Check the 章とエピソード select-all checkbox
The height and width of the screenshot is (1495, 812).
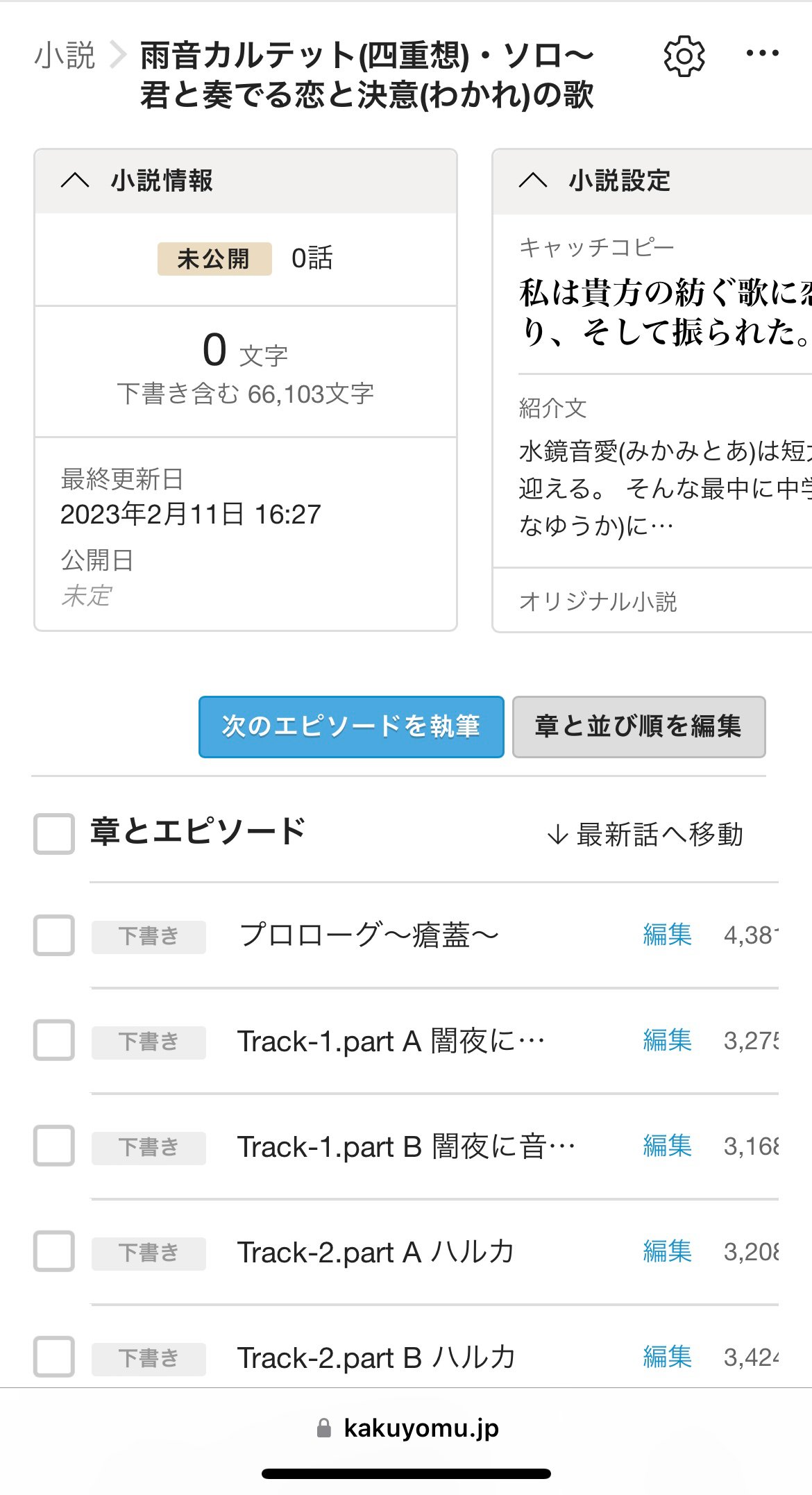(54, 833)
